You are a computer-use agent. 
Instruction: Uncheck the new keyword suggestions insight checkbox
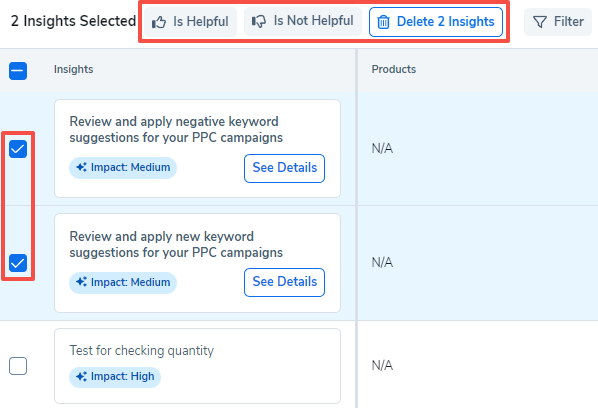[x=18, y=263]
